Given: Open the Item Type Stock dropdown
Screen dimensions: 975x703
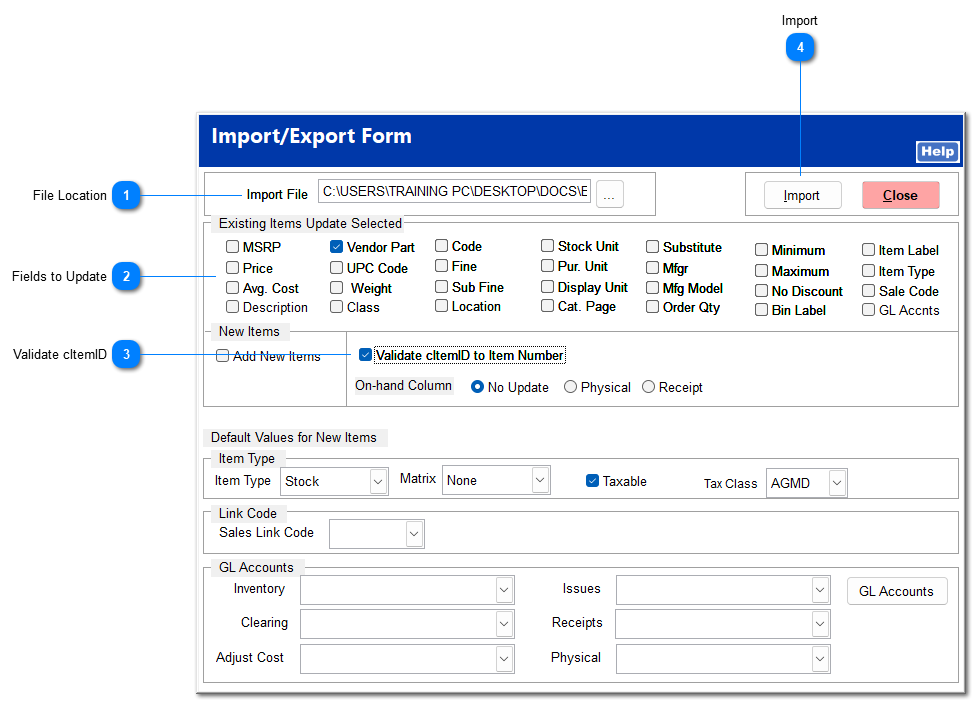Looking at the screenshot, I should click(377, 482).
